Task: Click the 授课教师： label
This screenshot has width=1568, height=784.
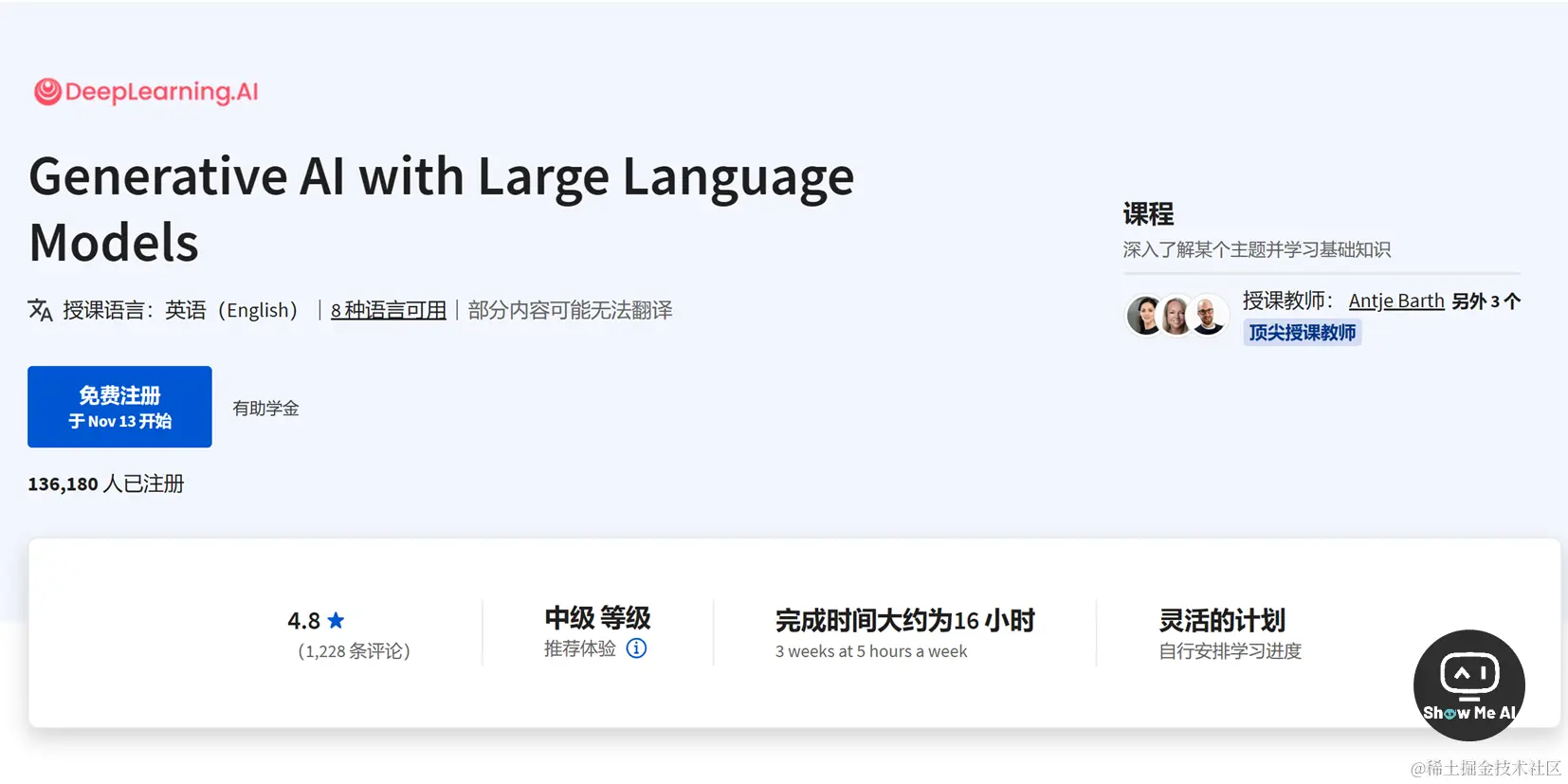Action: pyautogui.click(x=1288, y=301)
